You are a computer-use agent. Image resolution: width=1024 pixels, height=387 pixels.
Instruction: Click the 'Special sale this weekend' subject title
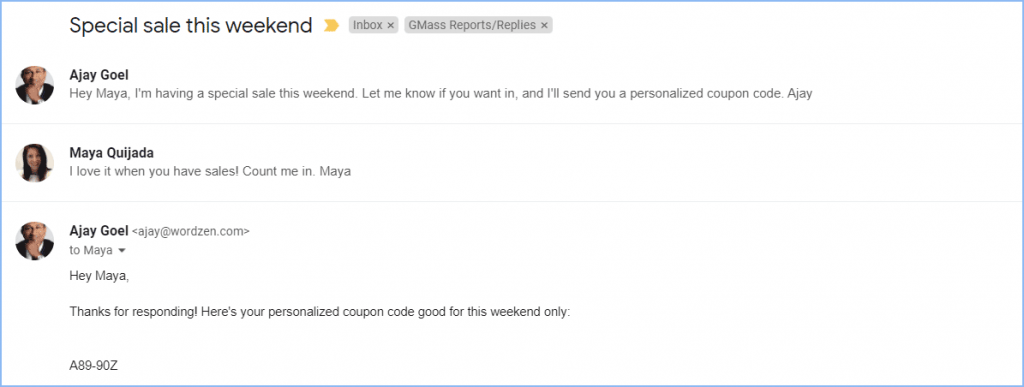point(191,25)
